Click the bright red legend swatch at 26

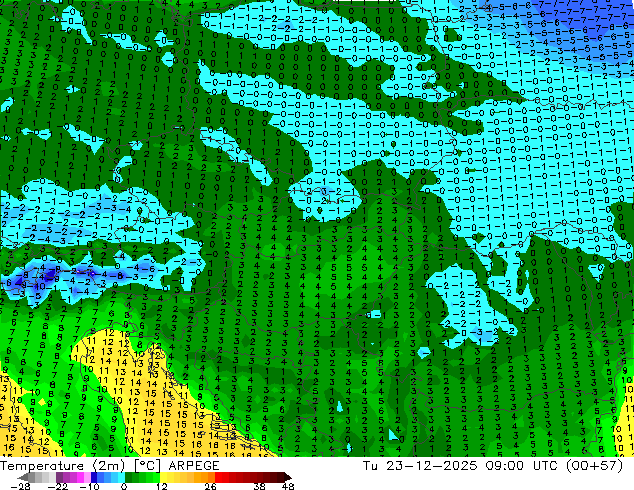[218, 477]
